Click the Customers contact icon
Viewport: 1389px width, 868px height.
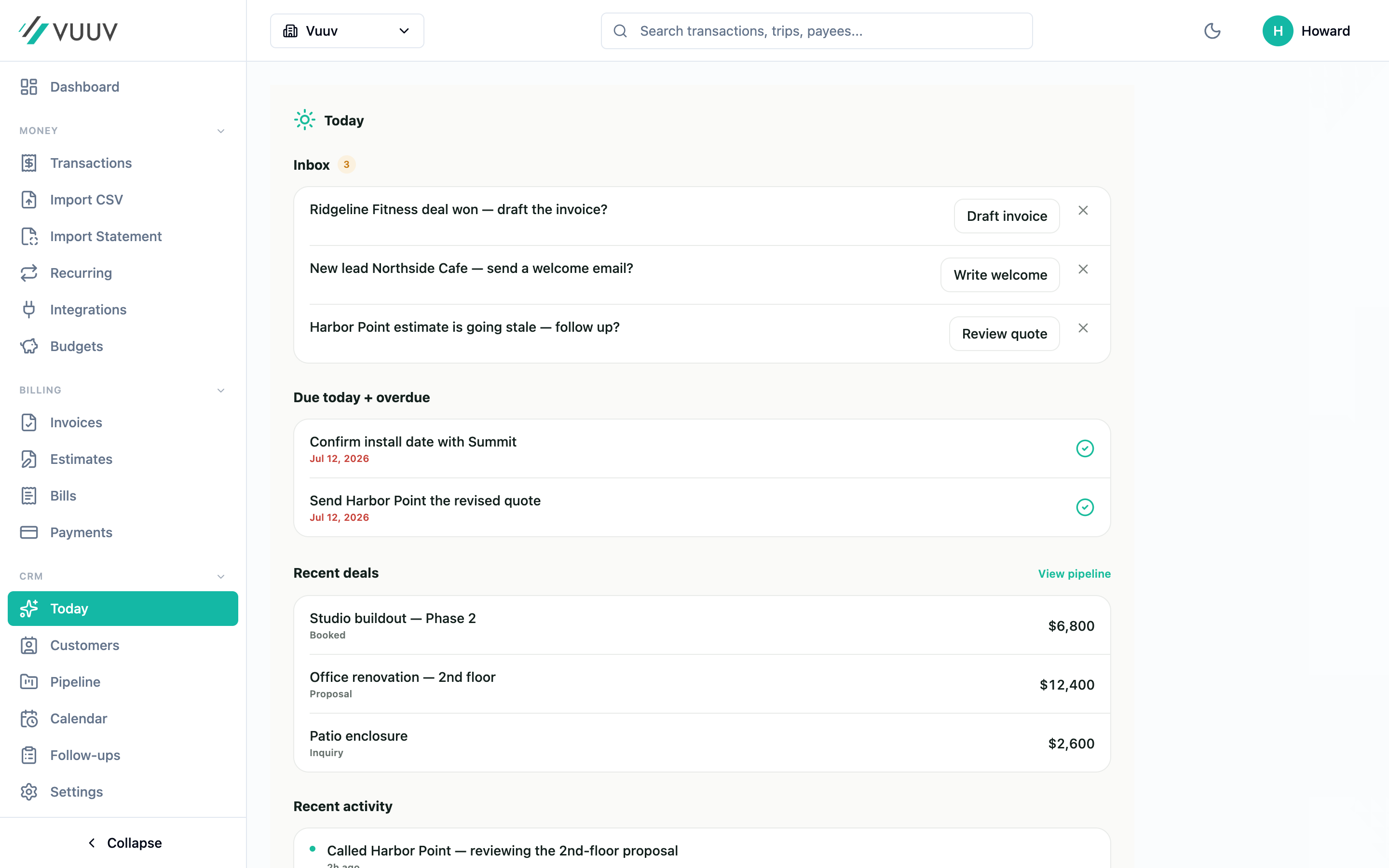[29, 645]
